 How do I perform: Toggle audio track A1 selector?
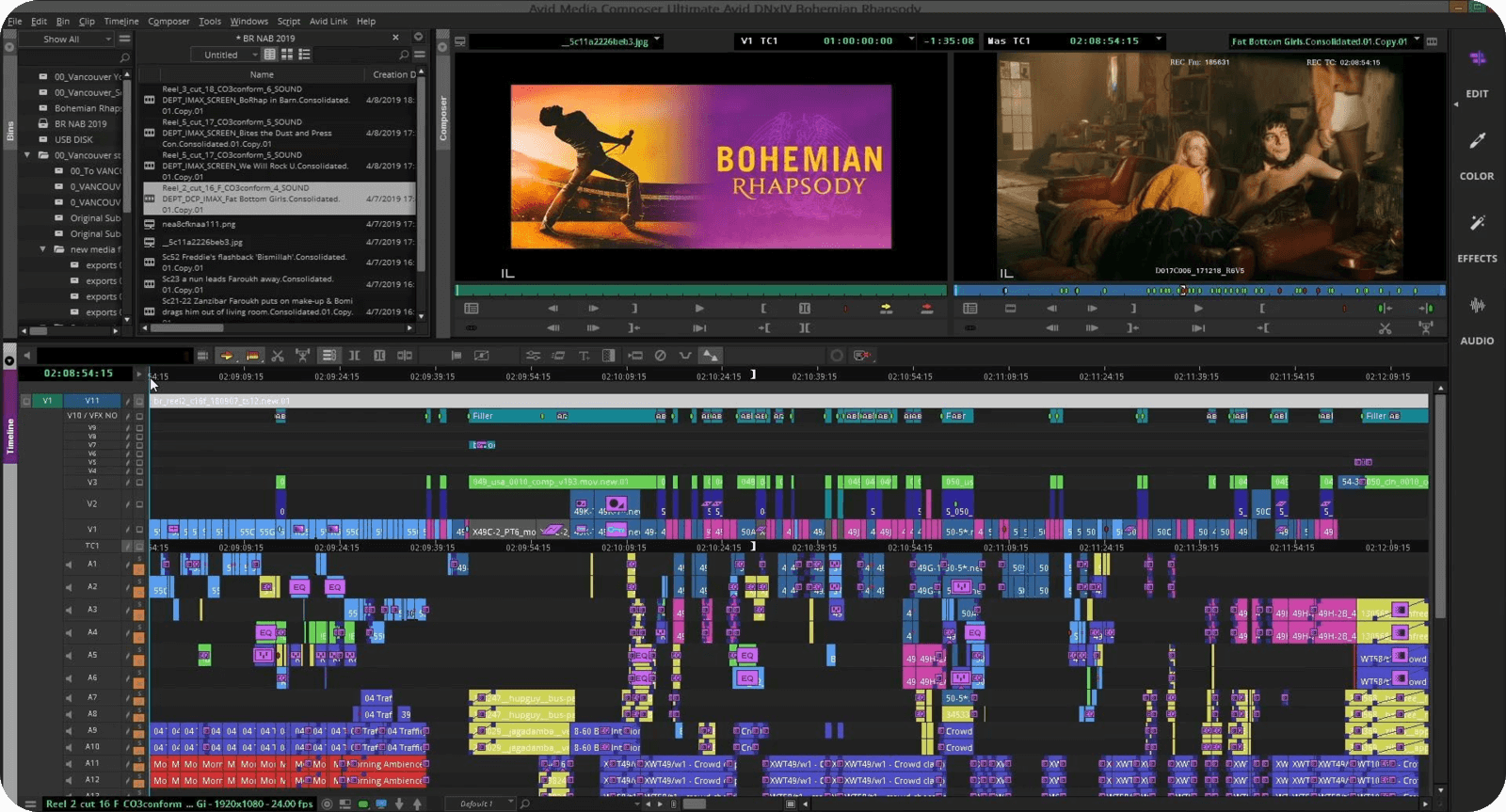point(92,564)
